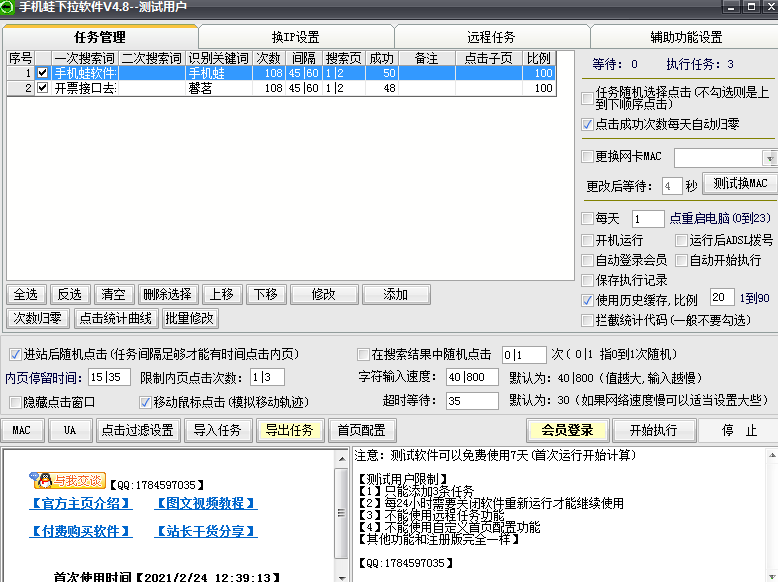778x582 pixels.
Task: Switch to 远程任务 tab
Action: click(x=491, y=38)
